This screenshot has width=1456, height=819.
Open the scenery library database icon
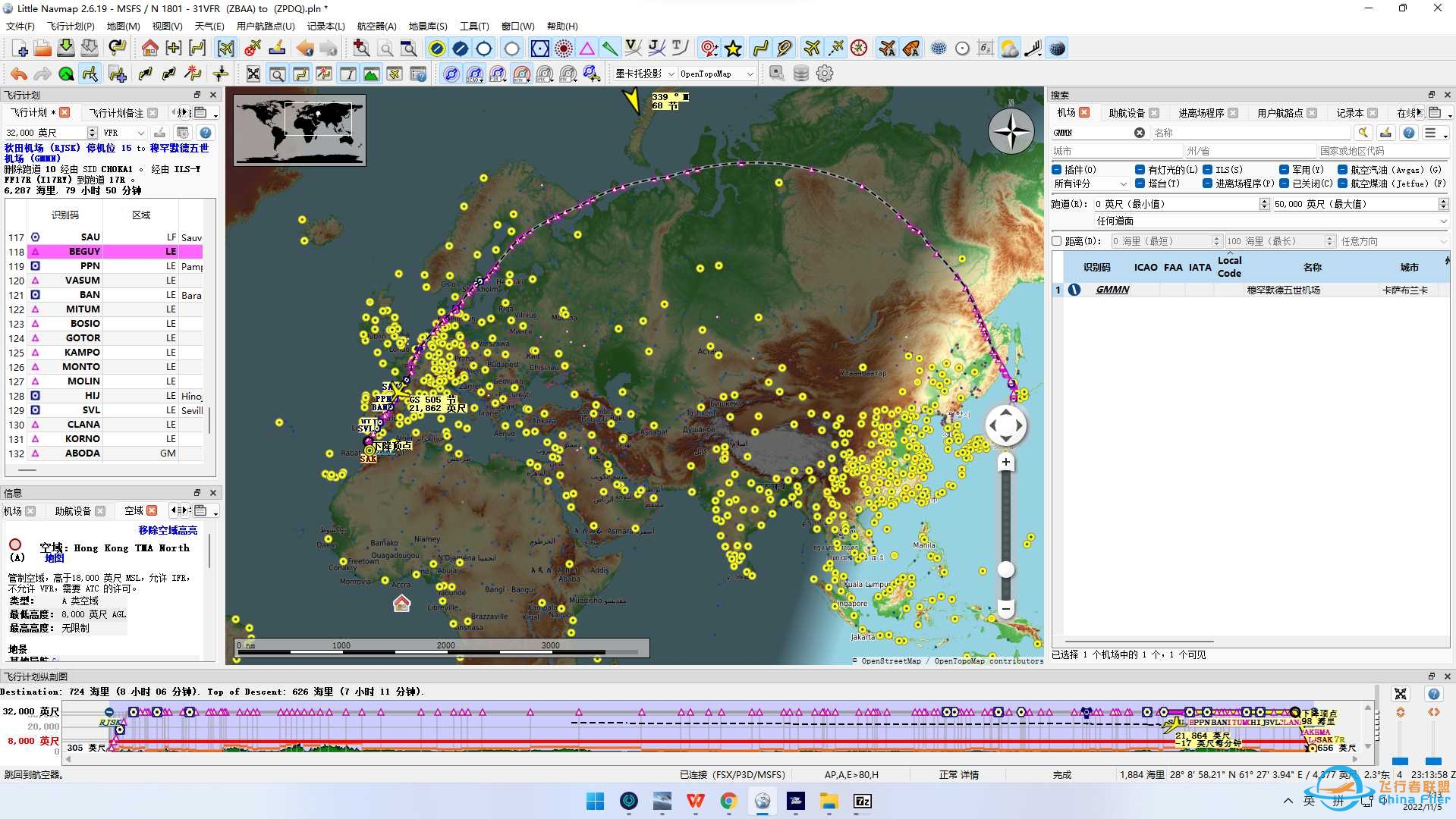(800, 74)
